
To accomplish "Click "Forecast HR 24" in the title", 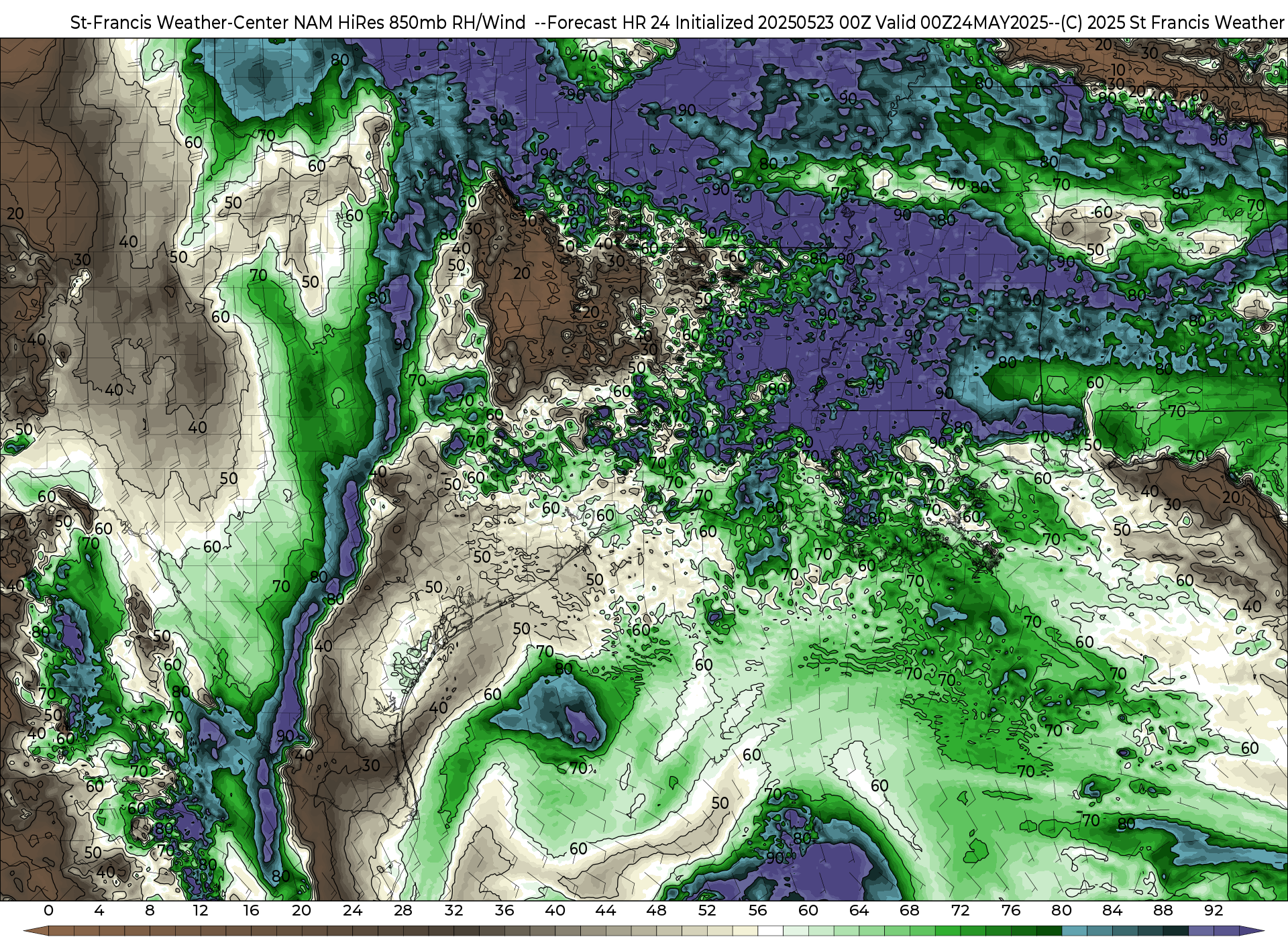I will pos(608,22).
